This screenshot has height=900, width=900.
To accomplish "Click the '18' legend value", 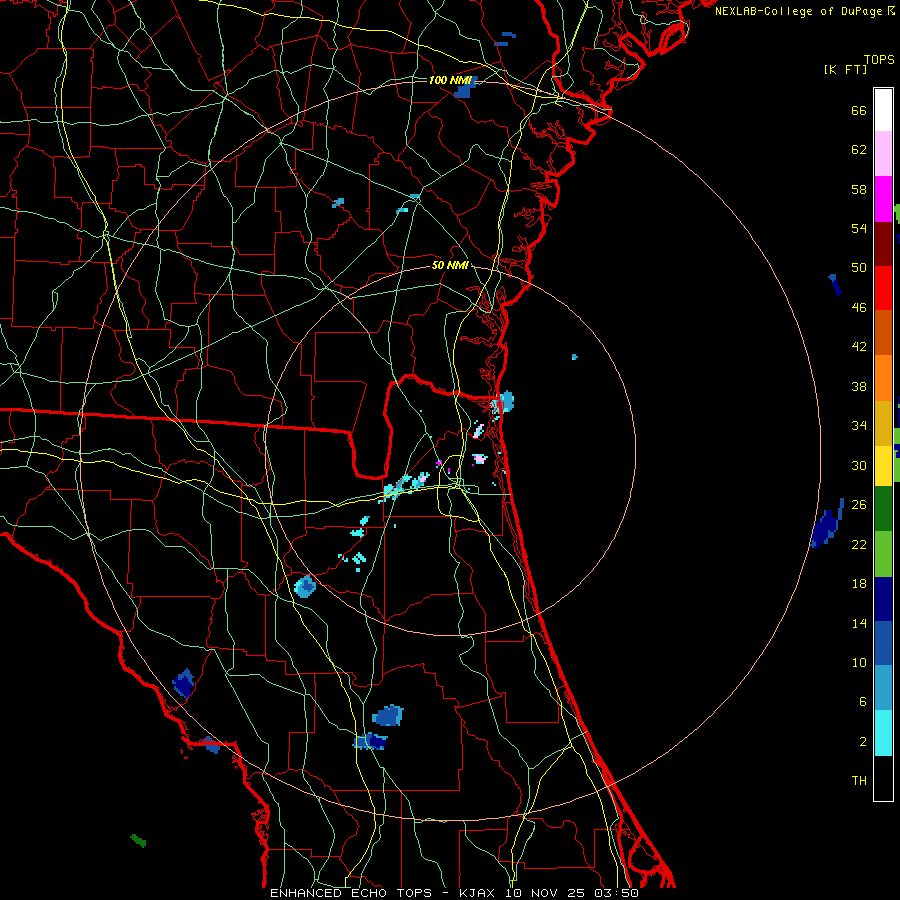I will (859, 584).
